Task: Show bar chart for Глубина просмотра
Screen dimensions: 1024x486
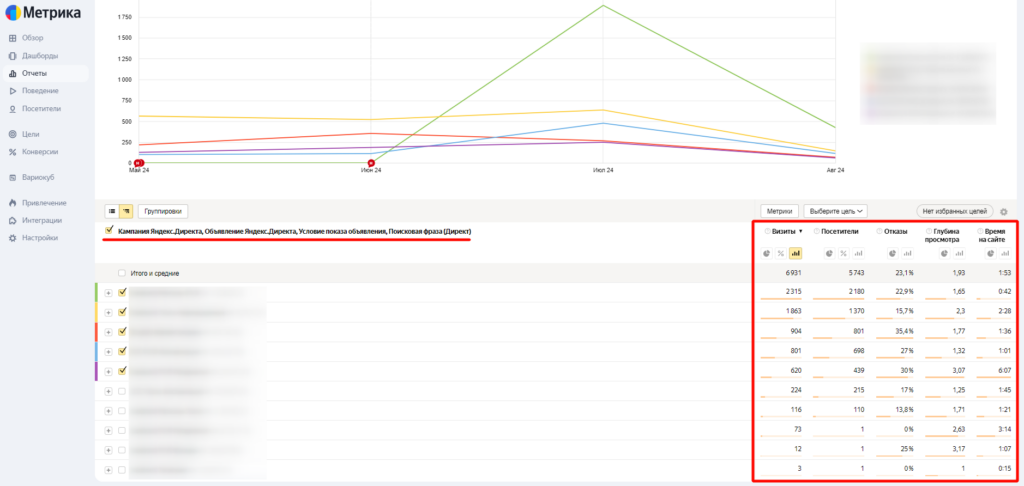Action: coord(958,253)
